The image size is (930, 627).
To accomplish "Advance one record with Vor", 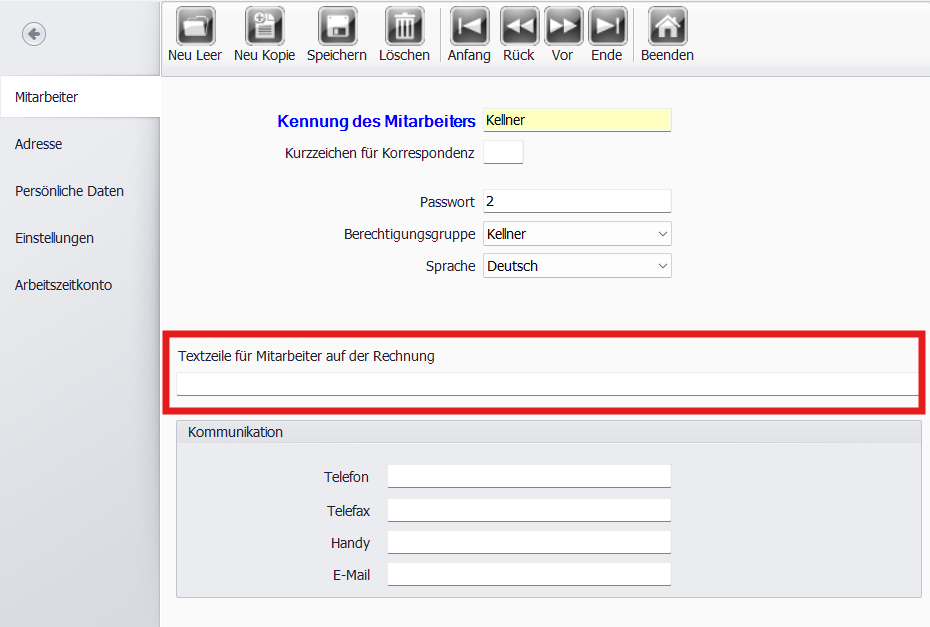I will pyautogui.click(x=563, y=26).
